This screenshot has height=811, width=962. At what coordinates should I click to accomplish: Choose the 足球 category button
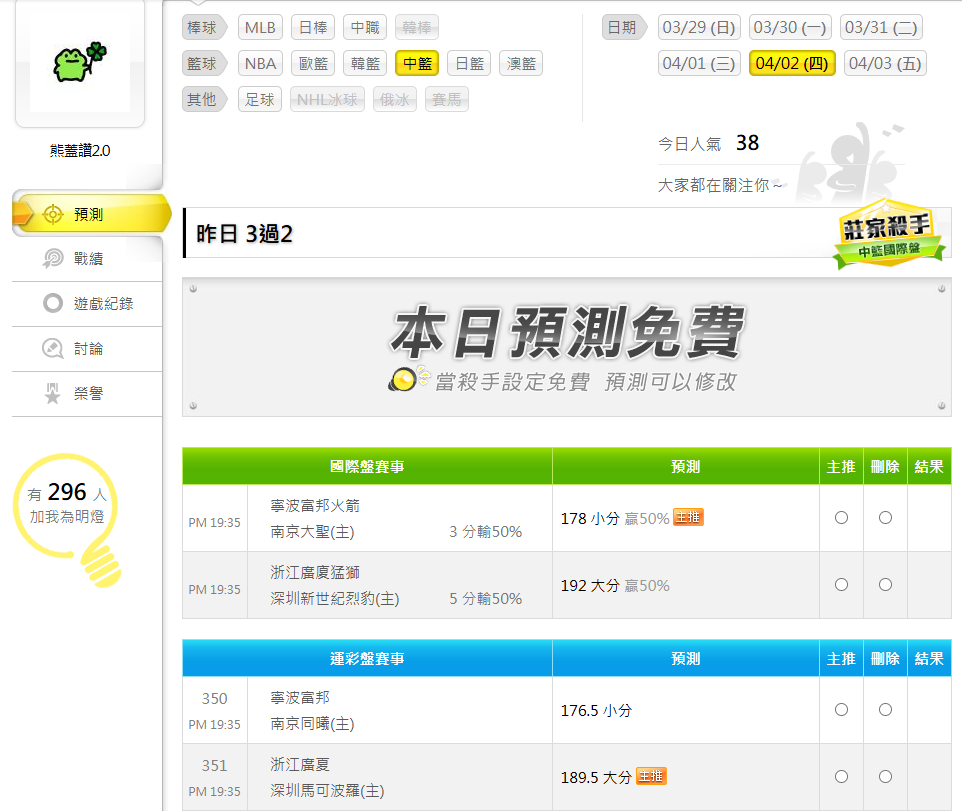260,100
